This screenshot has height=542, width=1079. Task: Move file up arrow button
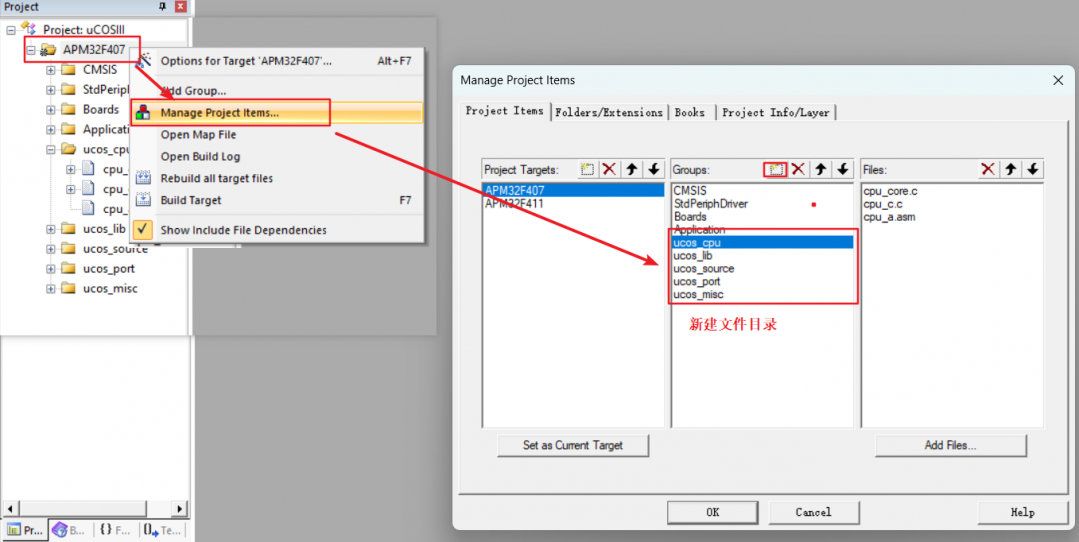(1010, 169)
